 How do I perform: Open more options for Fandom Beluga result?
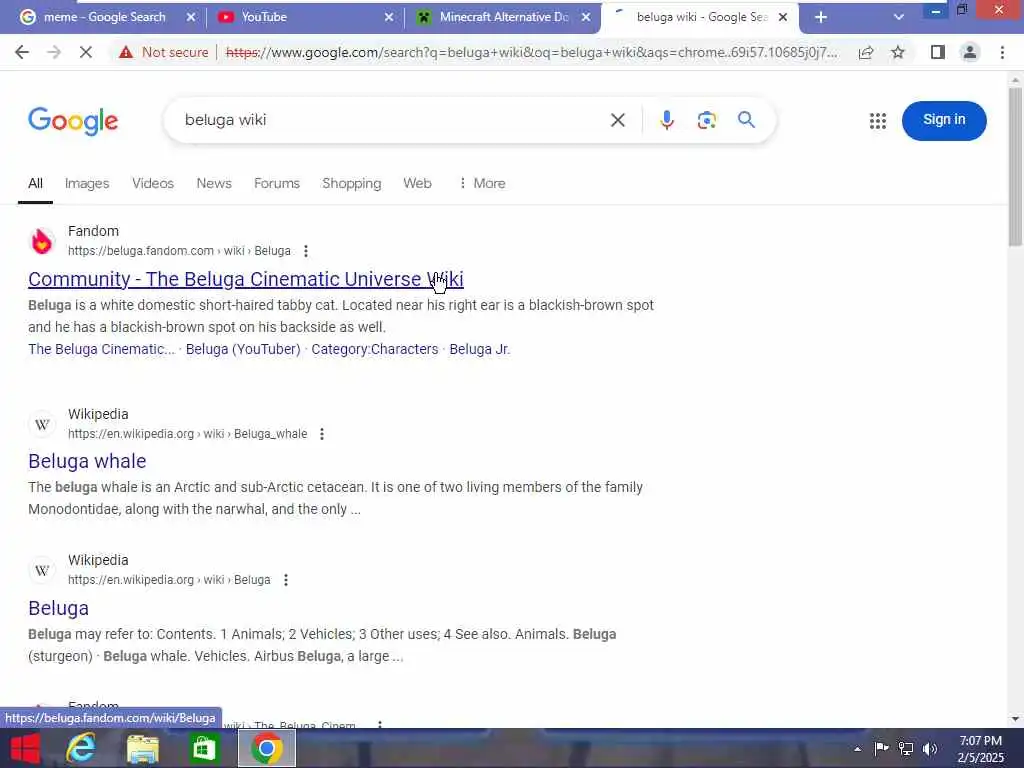tap(306, 251)
